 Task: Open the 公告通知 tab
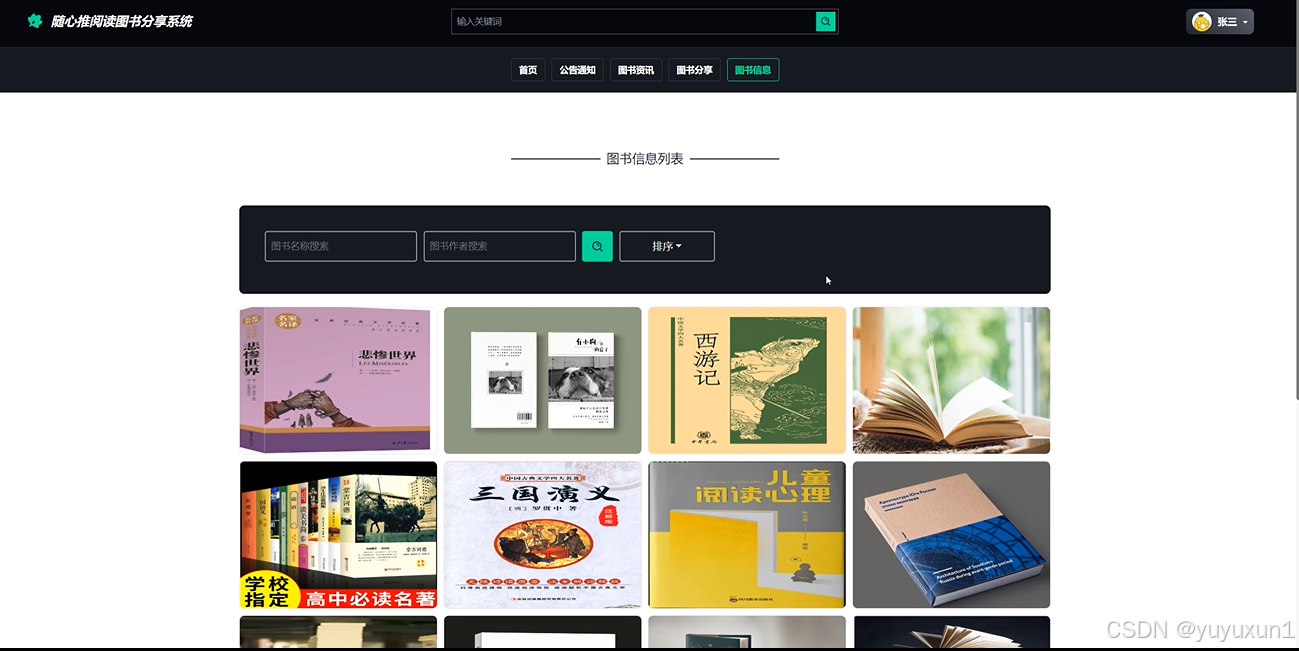(x=577, y=70)
